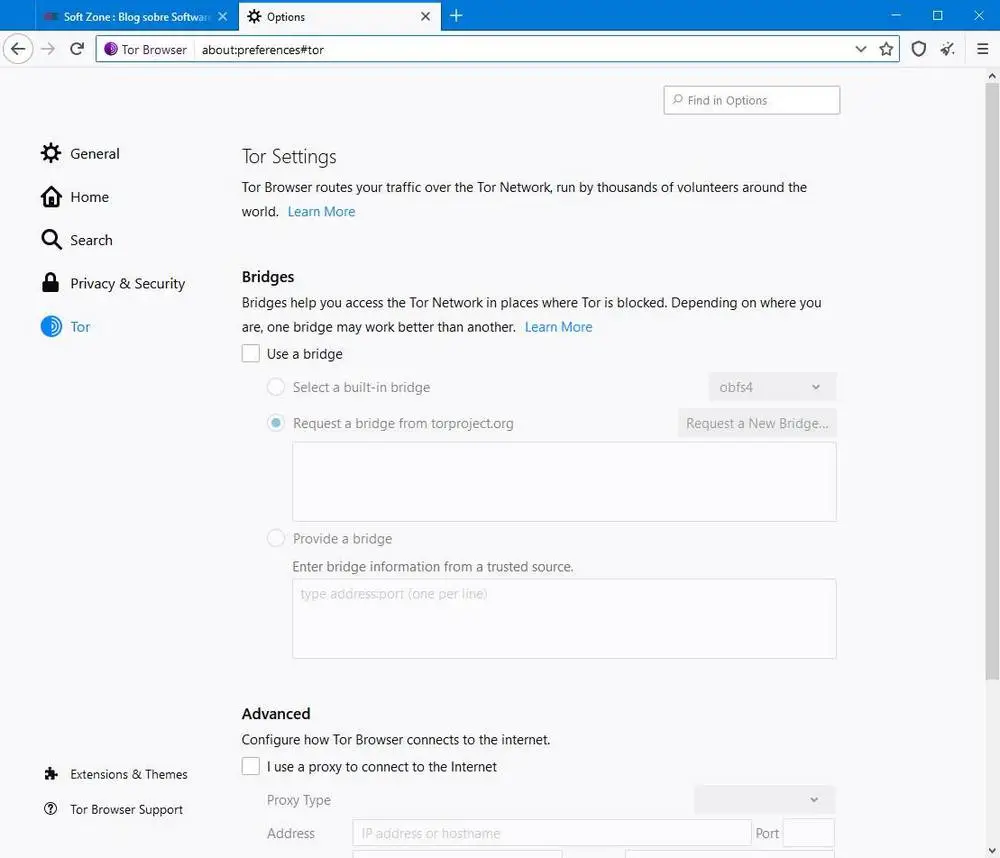Screen dimensions: 1000x858
Task: Click the scrollbar up arrow
Action: click(x=992, y=75)
